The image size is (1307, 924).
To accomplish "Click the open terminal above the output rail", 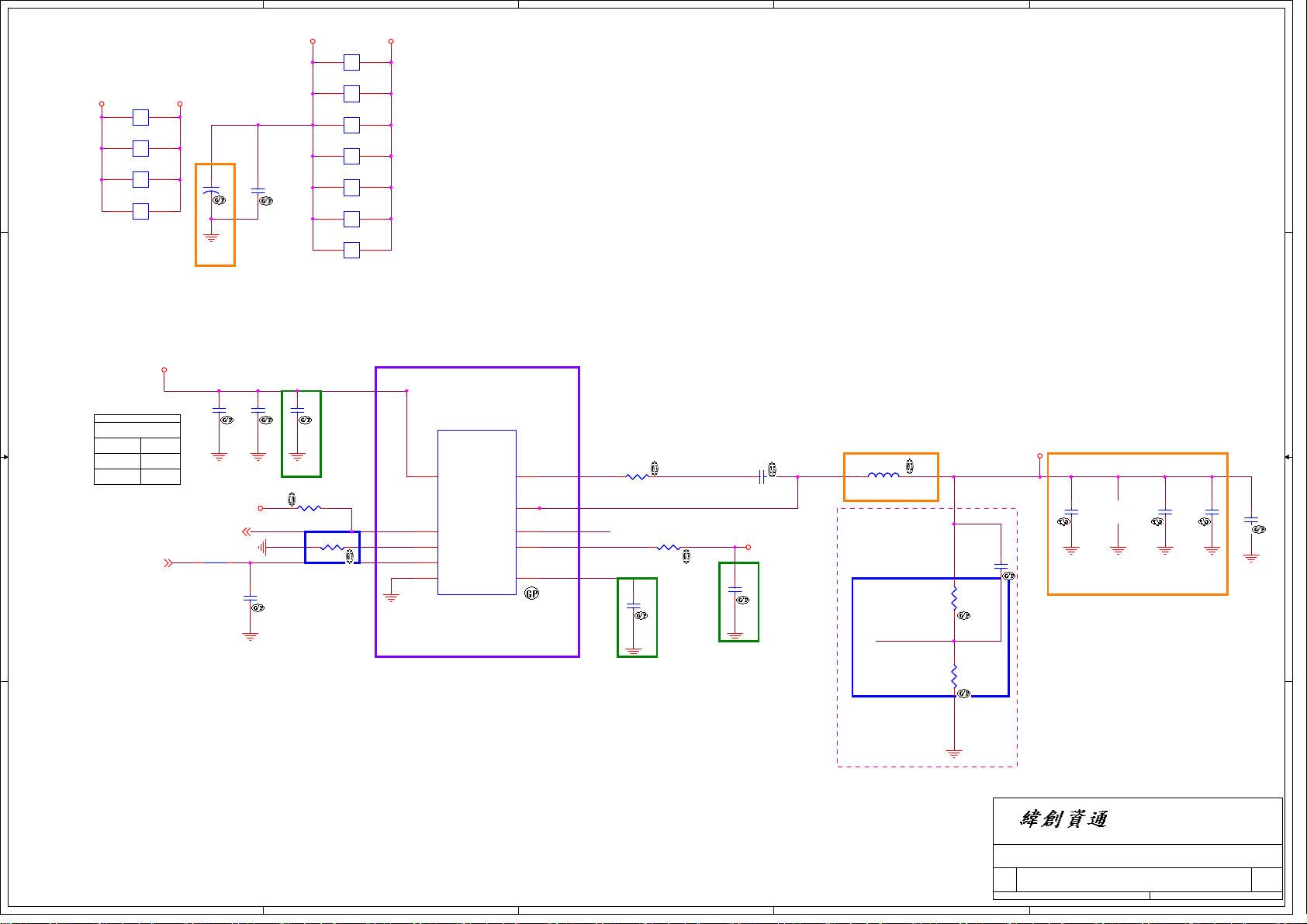I will pos(1039,456).
